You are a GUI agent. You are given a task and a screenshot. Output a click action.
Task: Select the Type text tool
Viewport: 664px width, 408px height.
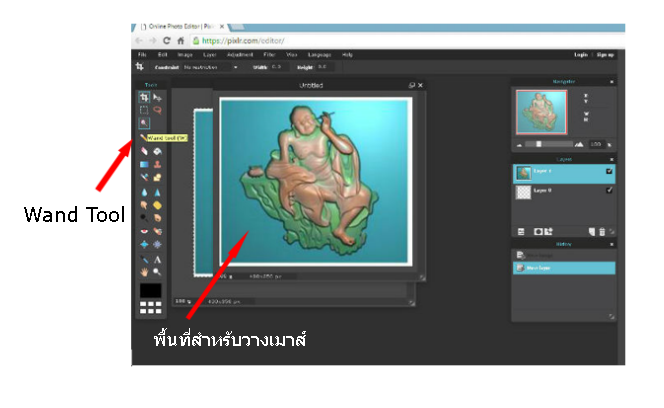[x=158, y=259]
